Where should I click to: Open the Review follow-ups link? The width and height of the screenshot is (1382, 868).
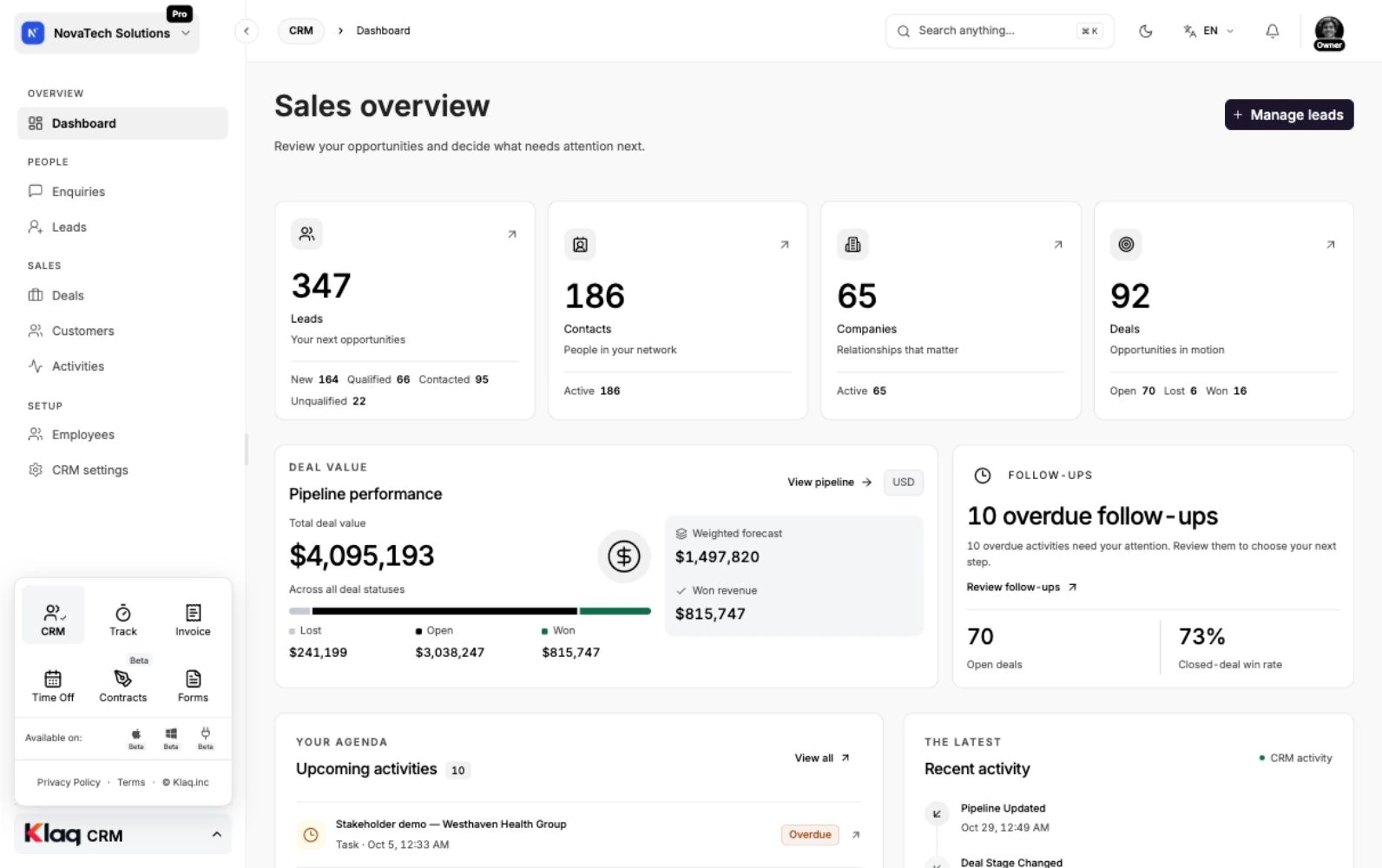tap(1022, 588)
